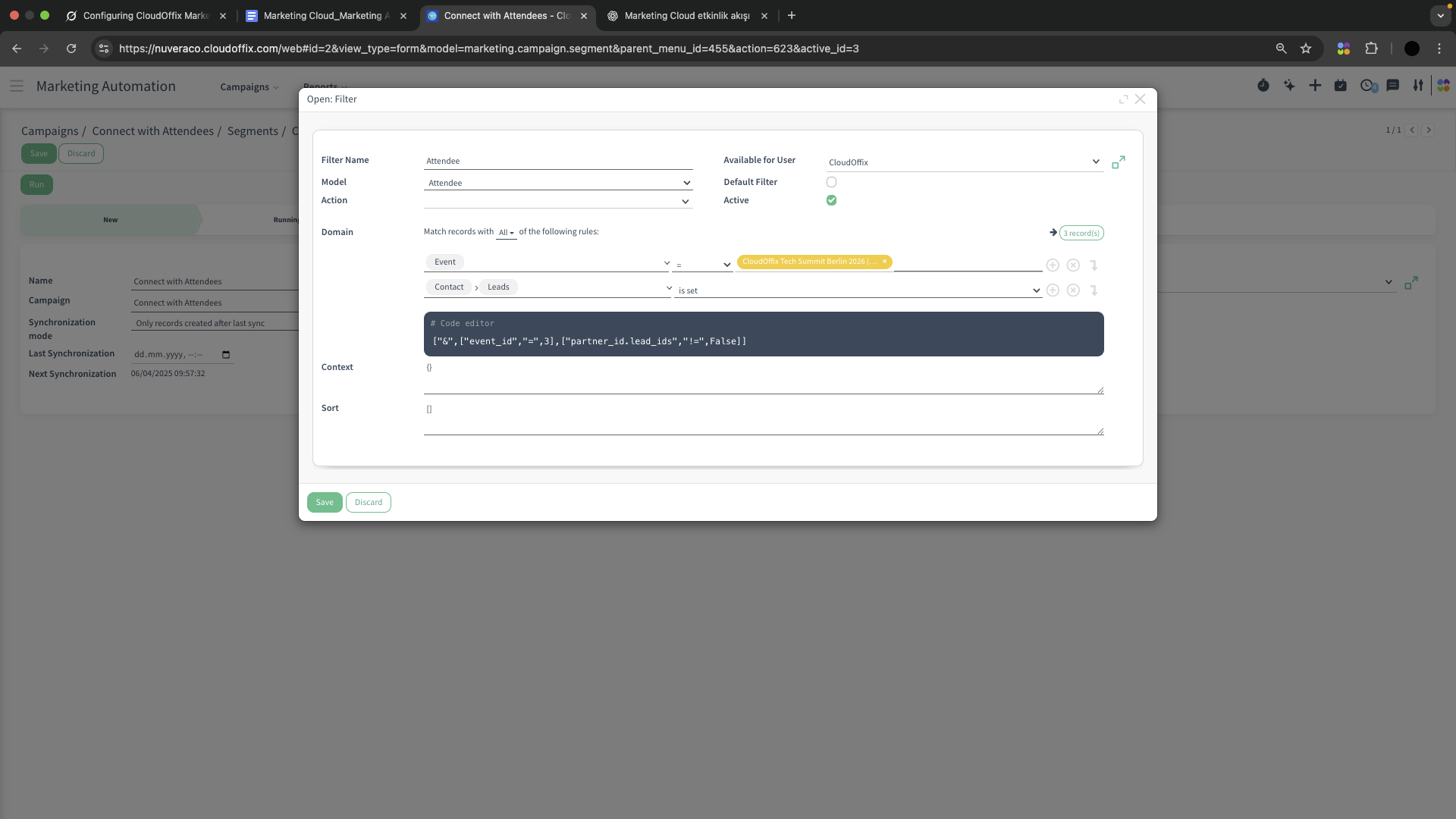Discard changes in the filter dialog

pos(369,502)
